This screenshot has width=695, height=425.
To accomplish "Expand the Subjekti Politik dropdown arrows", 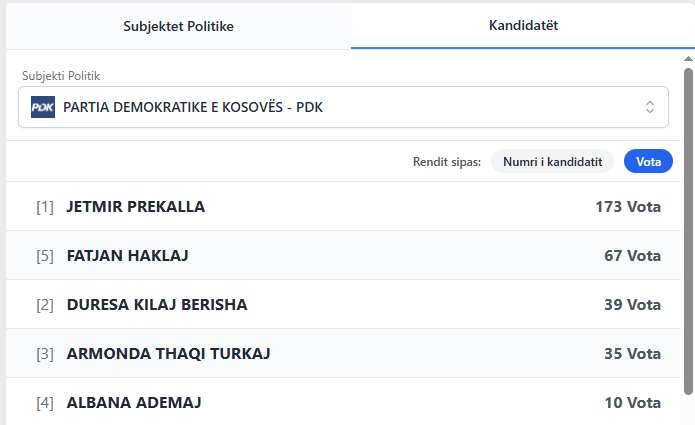I will 649,107.
